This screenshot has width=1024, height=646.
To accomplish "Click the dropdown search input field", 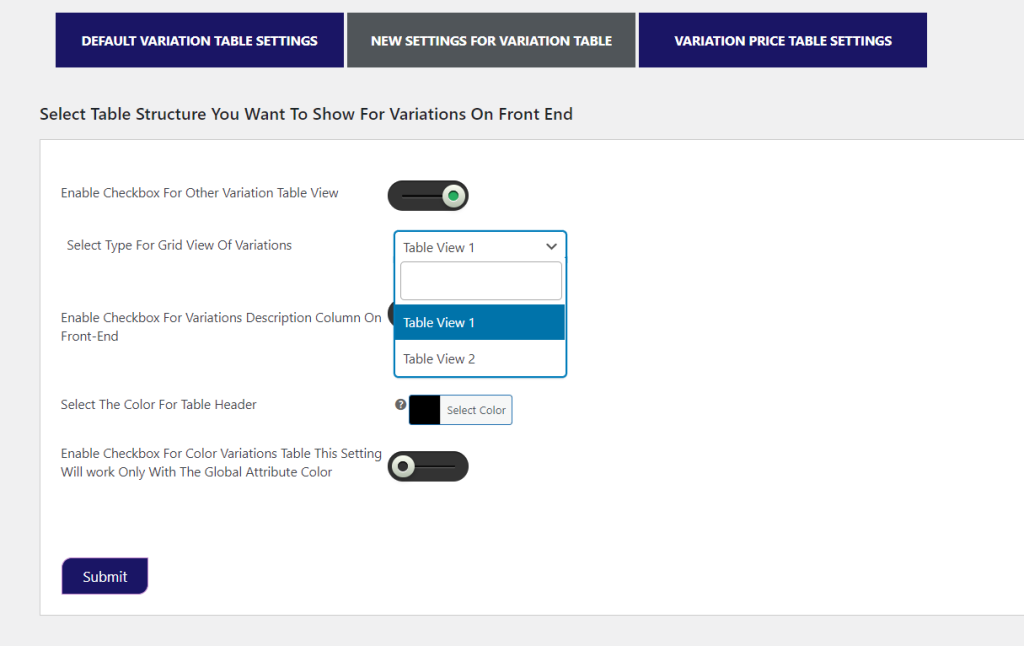I will pyautogui.click(x=480, y=281).
